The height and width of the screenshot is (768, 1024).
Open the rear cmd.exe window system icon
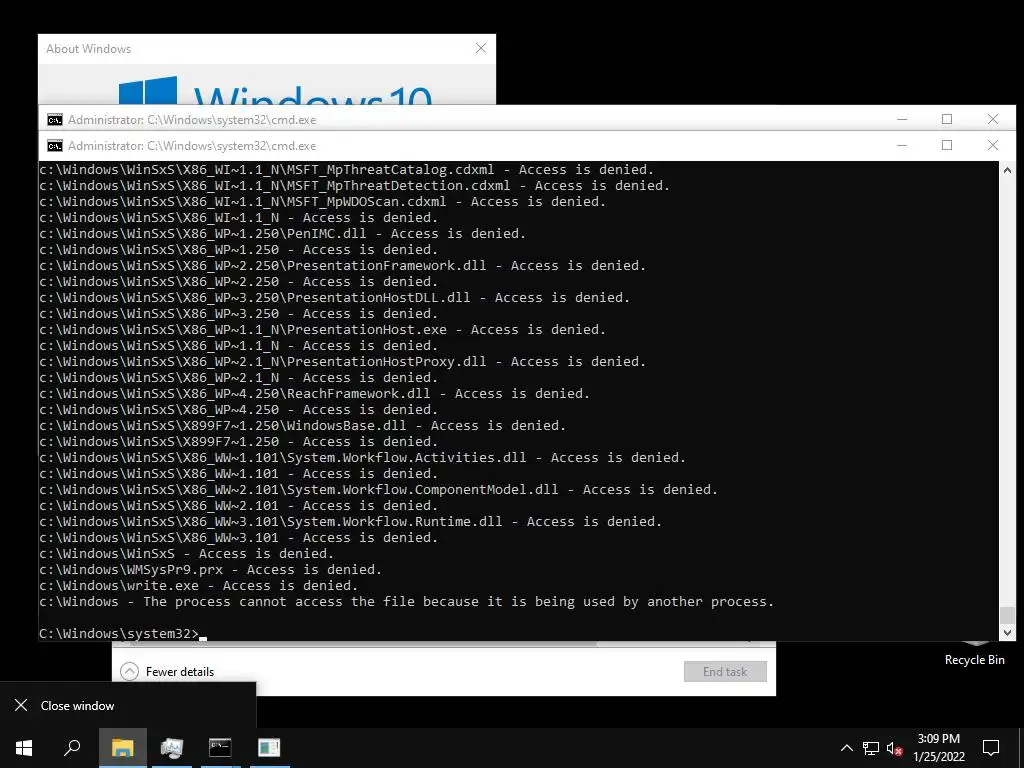point(55,120)
